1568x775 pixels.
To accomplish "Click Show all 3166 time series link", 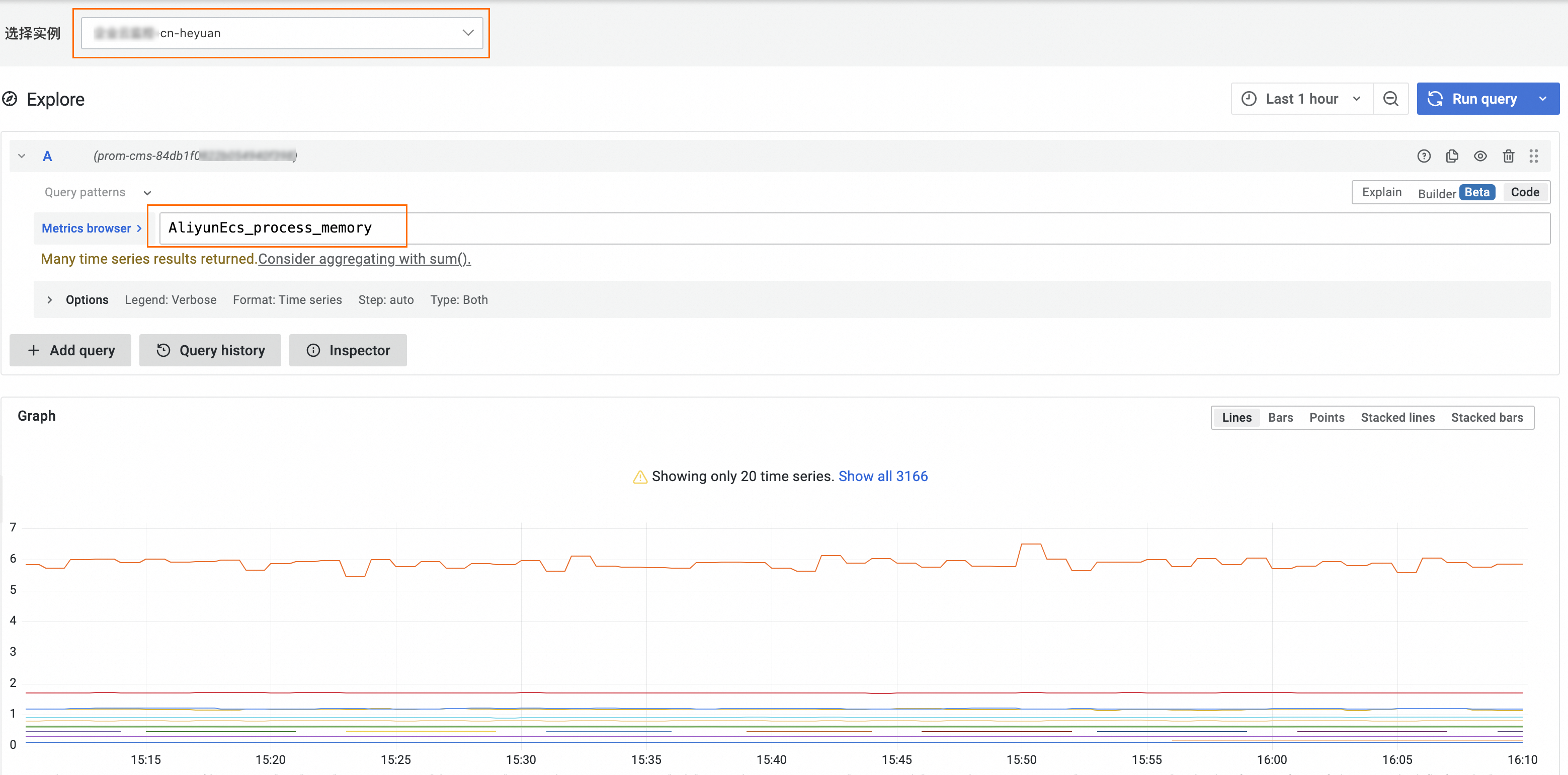I will [x=883, y=476].
